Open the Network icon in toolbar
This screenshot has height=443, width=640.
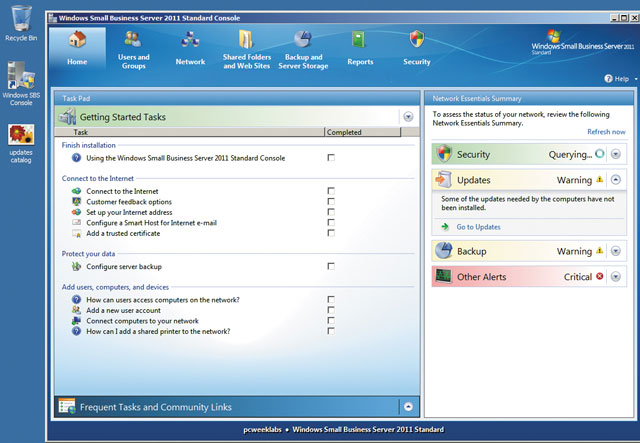[x=190, y=40]
